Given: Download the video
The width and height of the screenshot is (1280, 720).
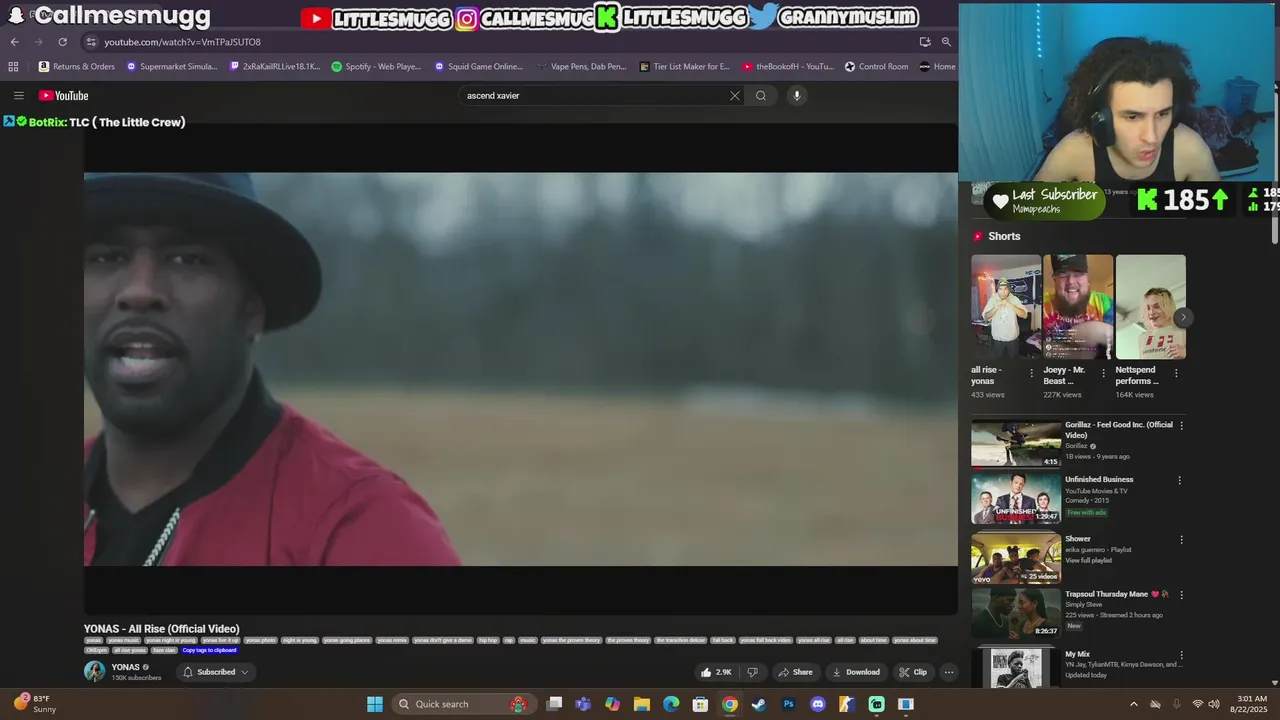Looking at the screenshot, I should 856,672.
